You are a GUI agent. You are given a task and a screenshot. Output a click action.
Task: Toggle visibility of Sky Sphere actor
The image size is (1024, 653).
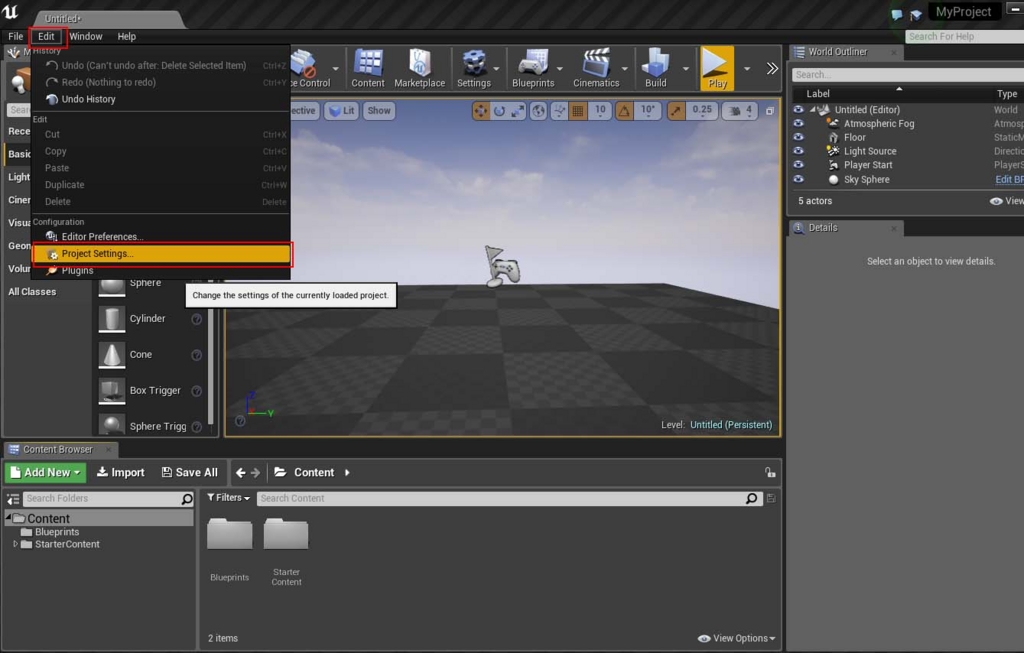pyautogui.click(x=798, y=179)
